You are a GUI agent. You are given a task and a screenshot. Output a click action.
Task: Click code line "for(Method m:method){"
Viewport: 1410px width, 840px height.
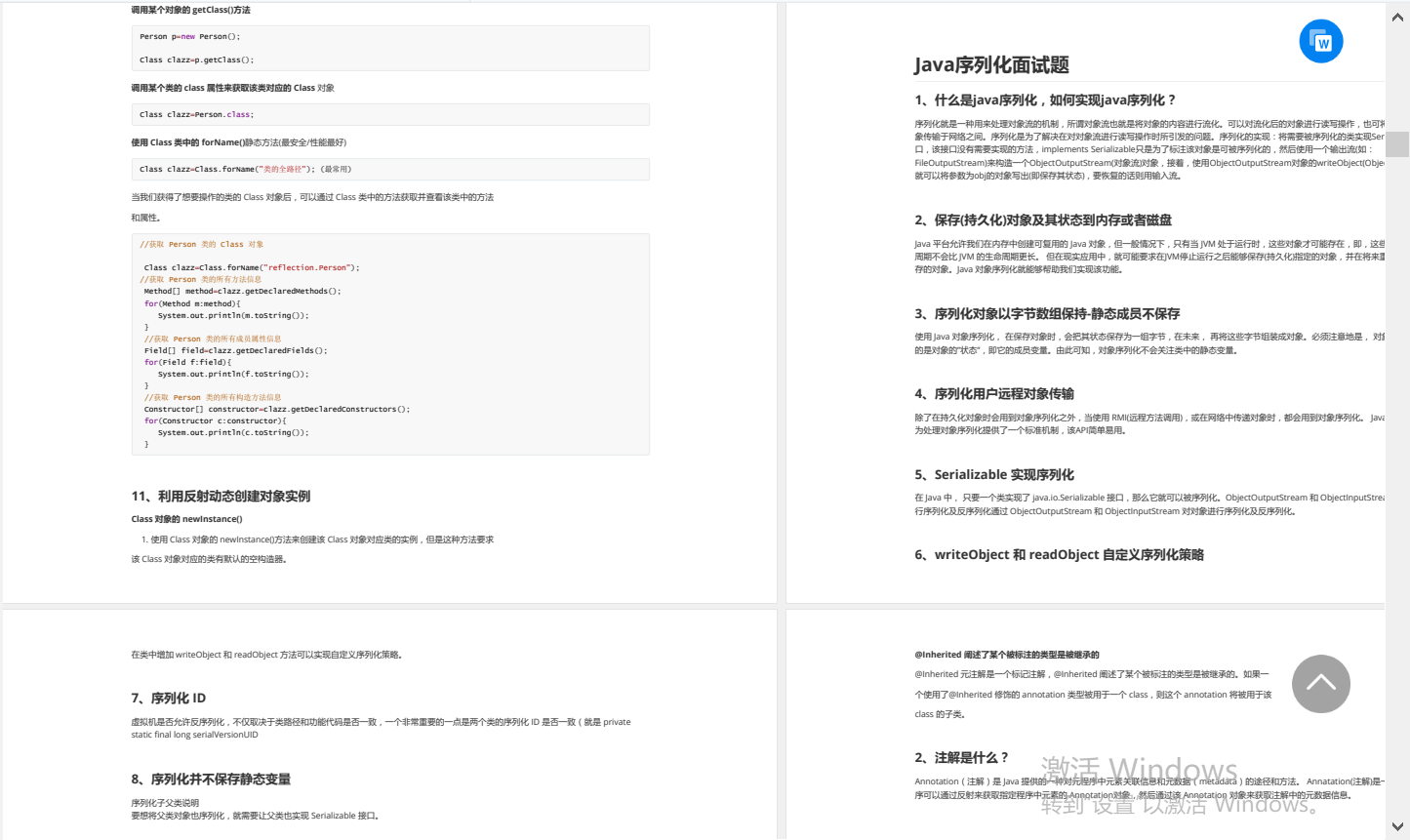[x=192, y=303]
